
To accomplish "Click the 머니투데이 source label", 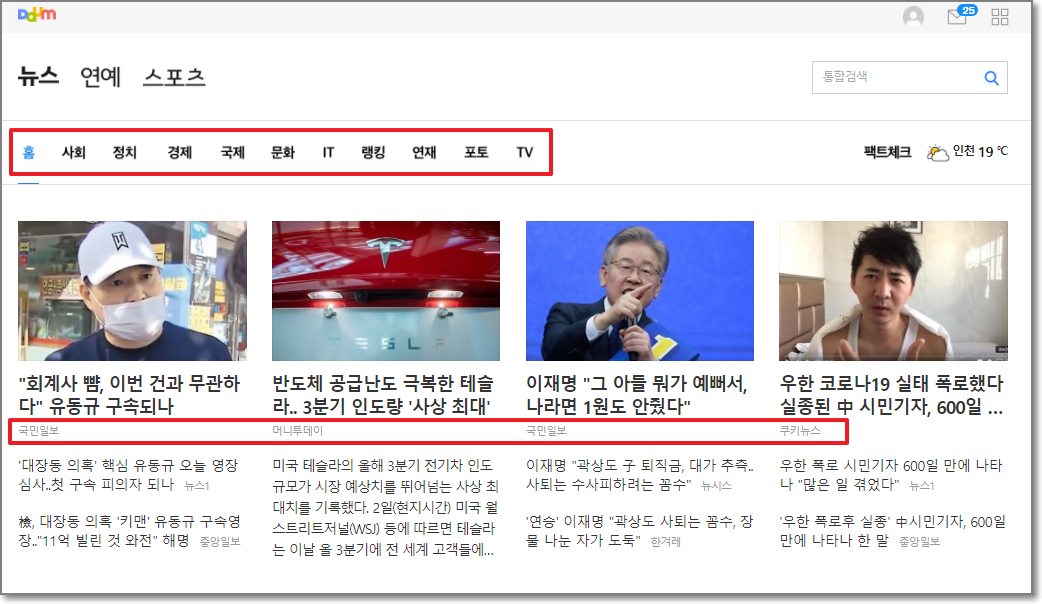I will (x=298, y=431).
